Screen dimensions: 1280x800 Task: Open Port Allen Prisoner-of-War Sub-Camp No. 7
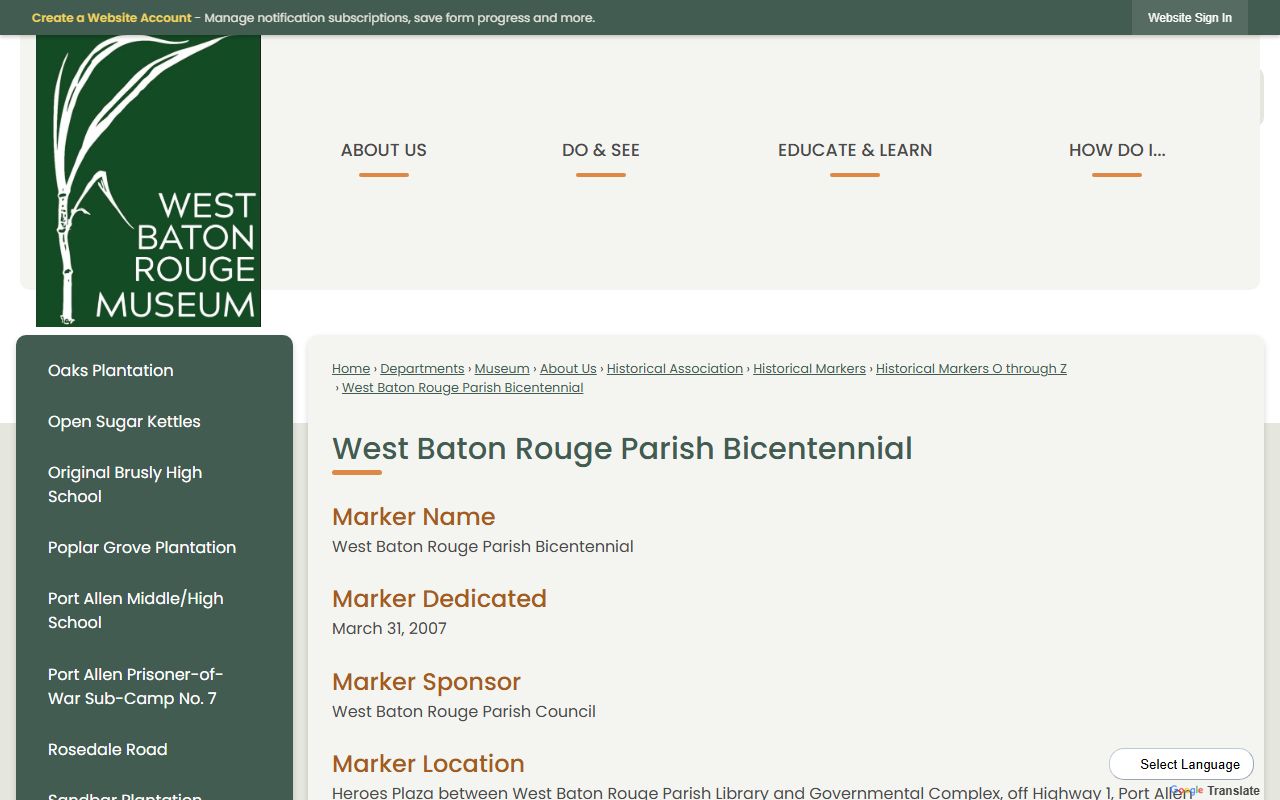click(154, 686)
